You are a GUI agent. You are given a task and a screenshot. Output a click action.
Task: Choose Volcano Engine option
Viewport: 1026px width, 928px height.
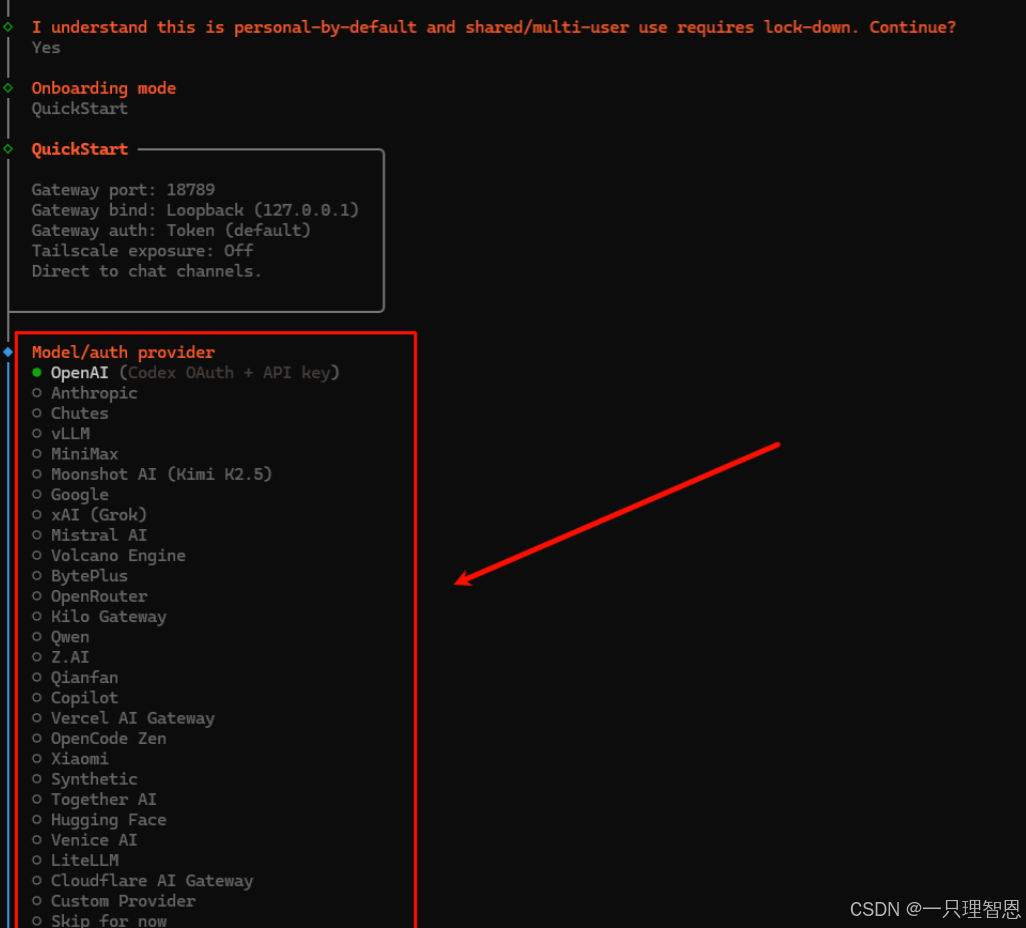point(109,555)
